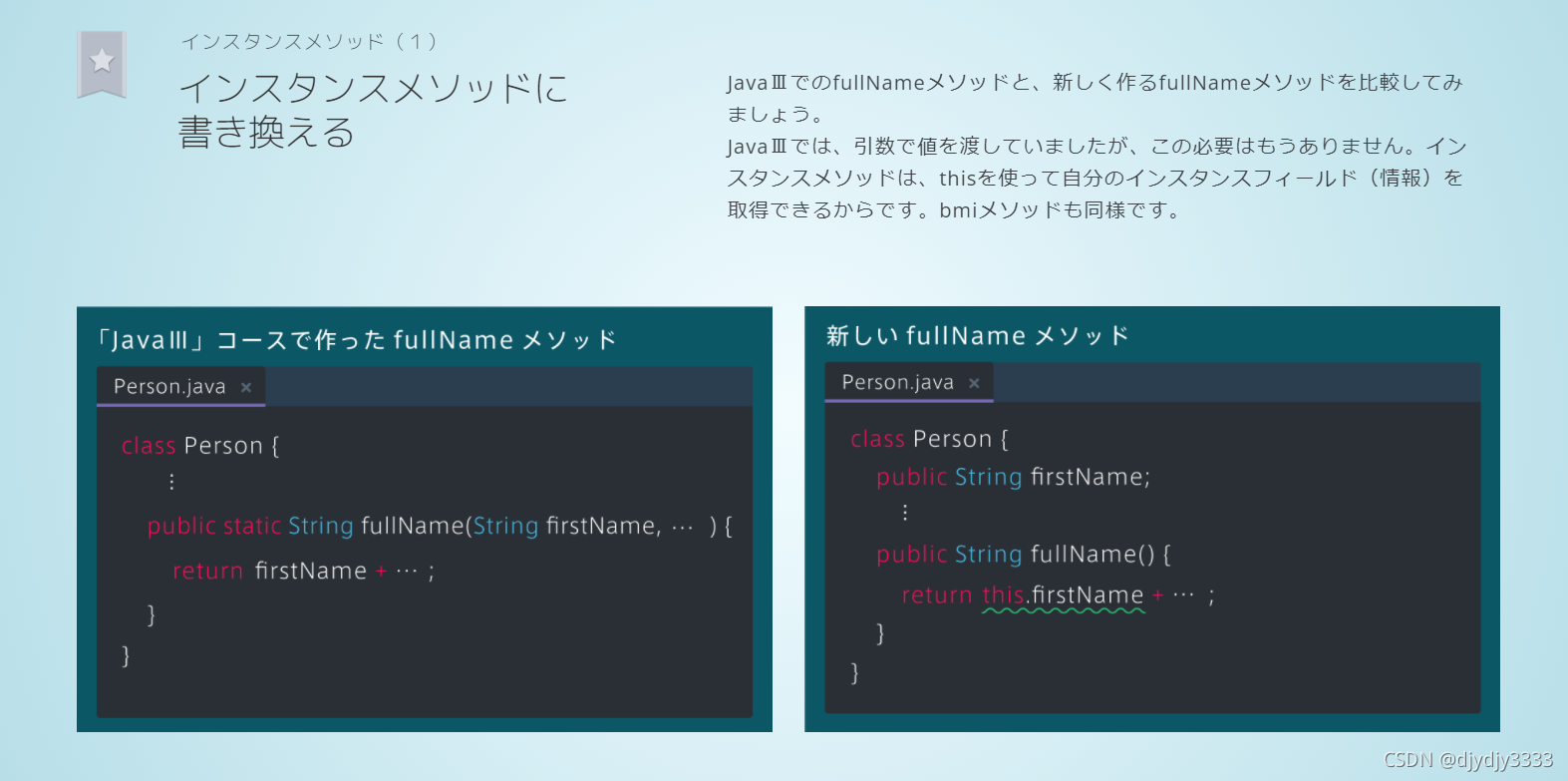Click 'return firstName + …' line in left code
The width and height of the screenshot is (1568, 781).
[x=304, y=571]
